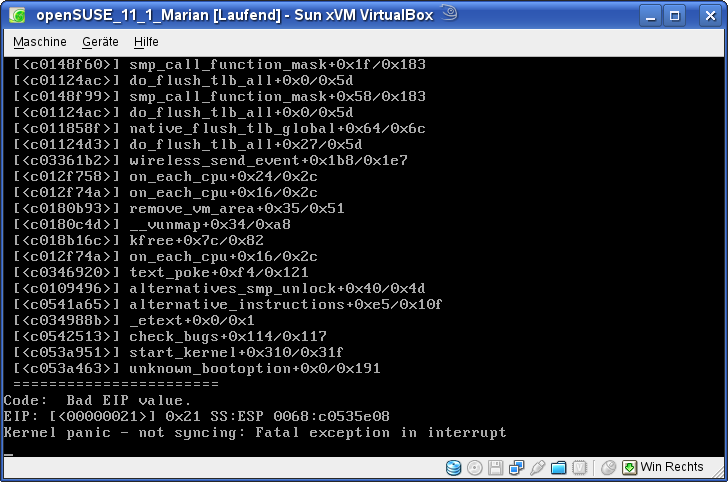Click the Win Rechts host key label

[x=672, y=467]
